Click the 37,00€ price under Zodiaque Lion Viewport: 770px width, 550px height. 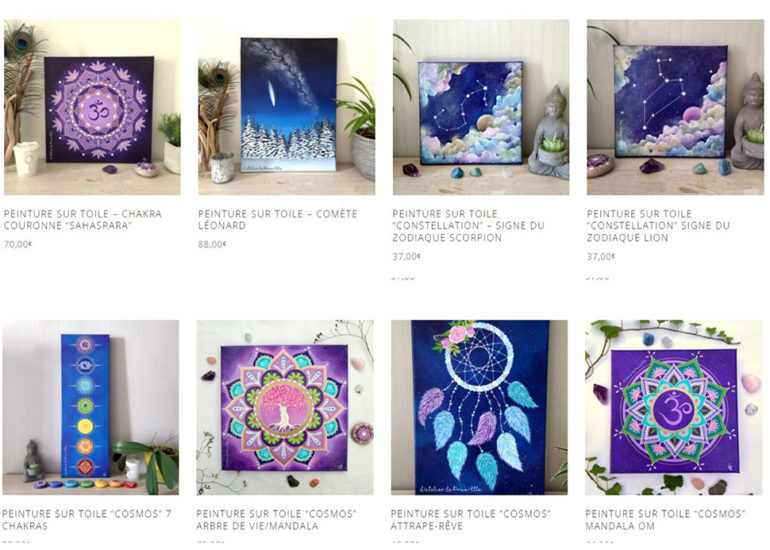click(601, 256)
